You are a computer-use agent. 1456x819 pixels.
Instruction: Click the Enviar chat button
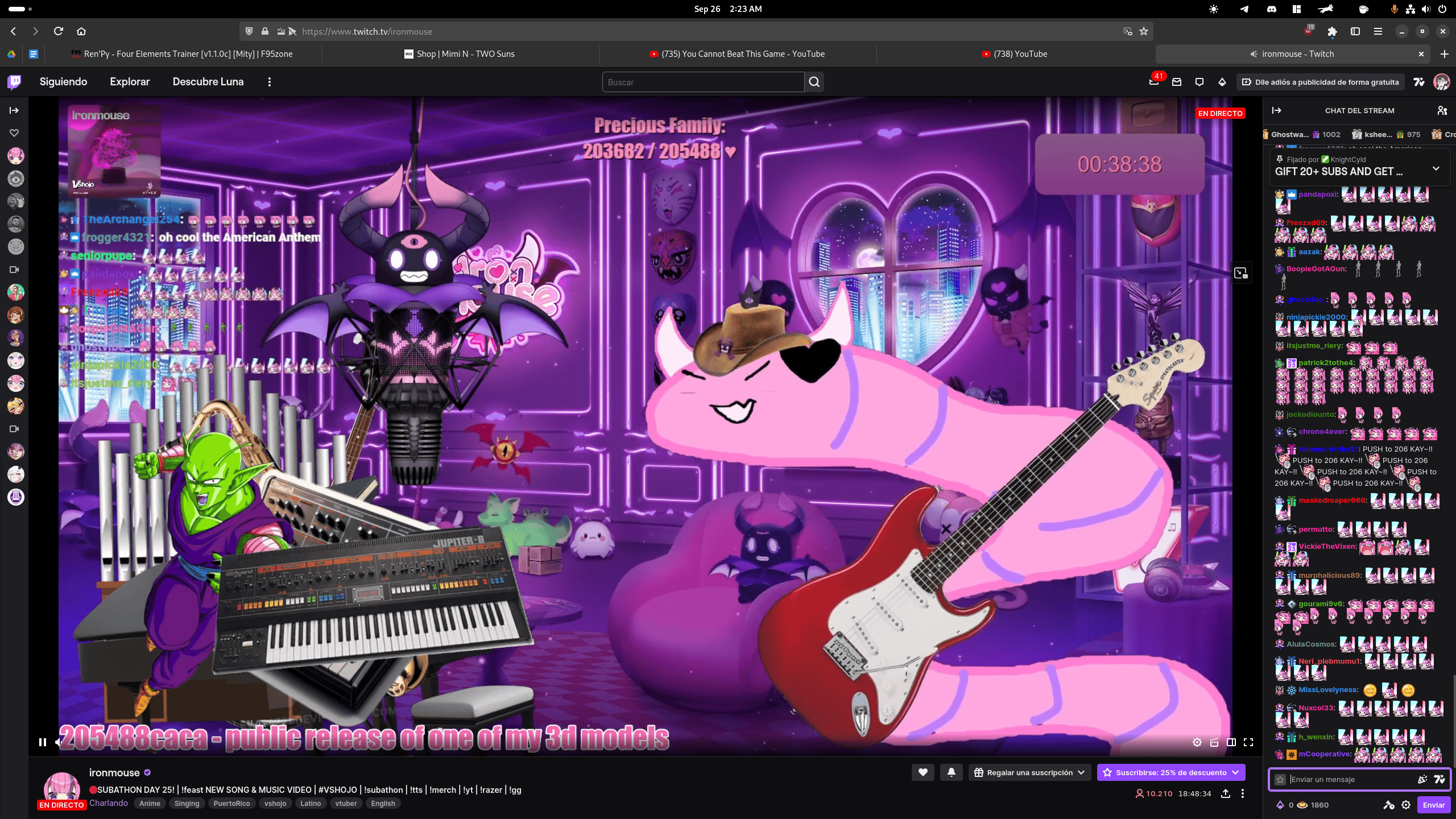coord(1433,805)
